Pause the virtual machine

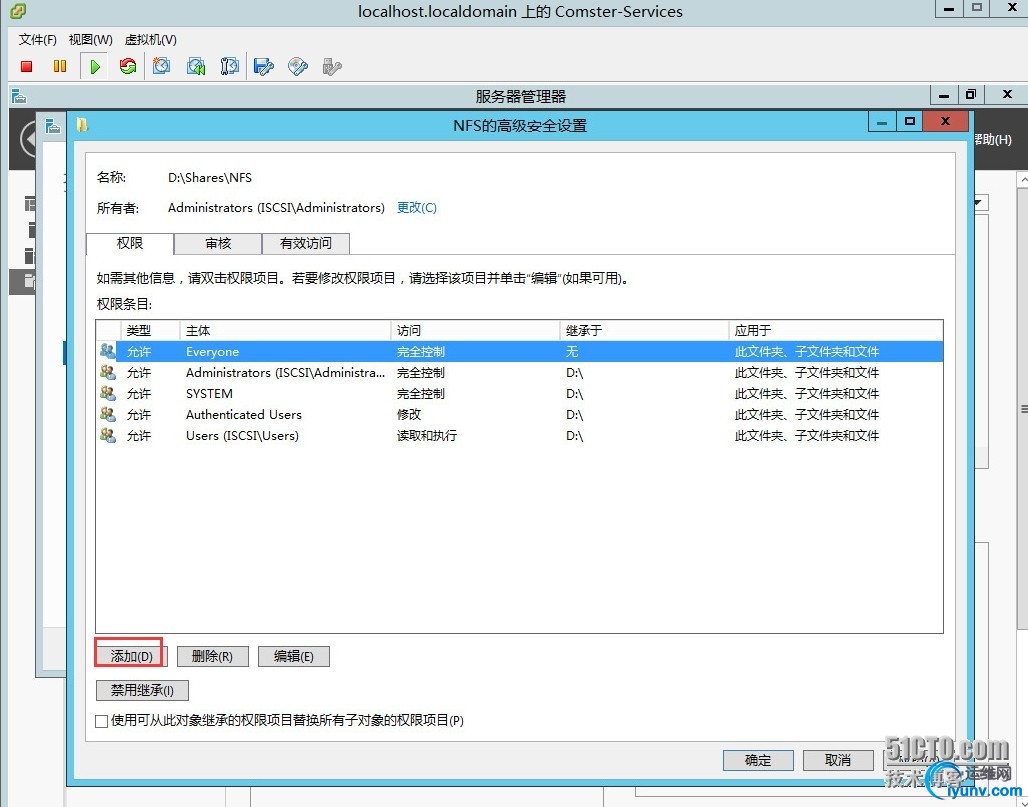tap(60, 66)
